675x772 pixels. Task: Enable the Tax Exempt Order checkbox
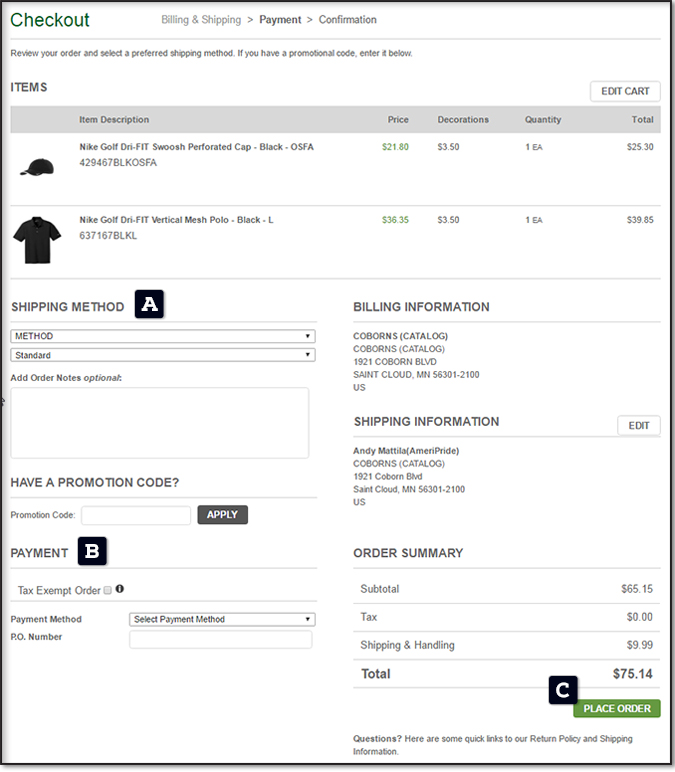(108, 591)
